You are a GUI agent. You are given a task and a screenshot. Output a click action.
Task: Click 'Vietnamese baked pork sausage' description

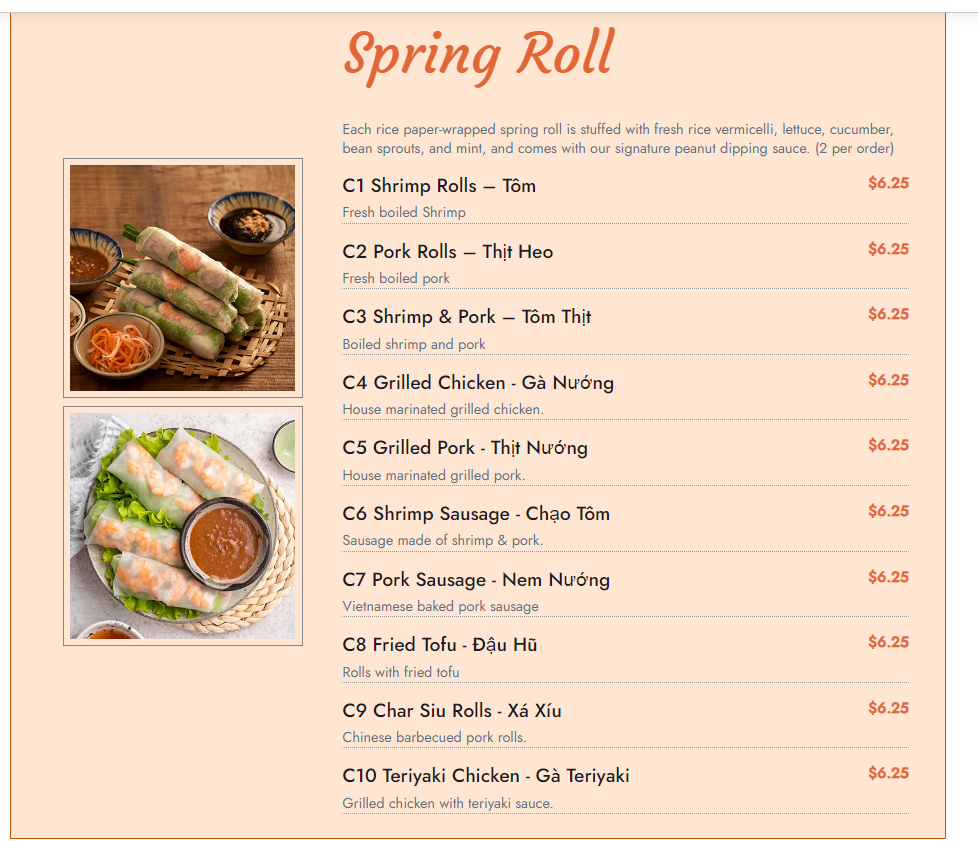pos(440,606)
